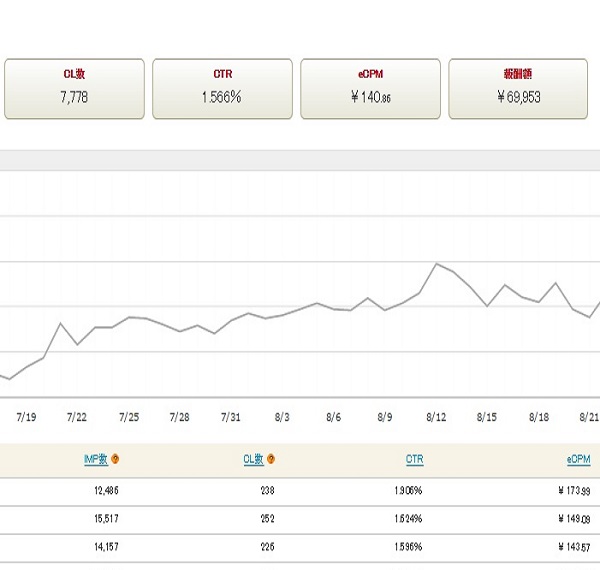Click the 8/6 date label on chart axis
This screenshot has width=600, height=570.
point(333,417)
